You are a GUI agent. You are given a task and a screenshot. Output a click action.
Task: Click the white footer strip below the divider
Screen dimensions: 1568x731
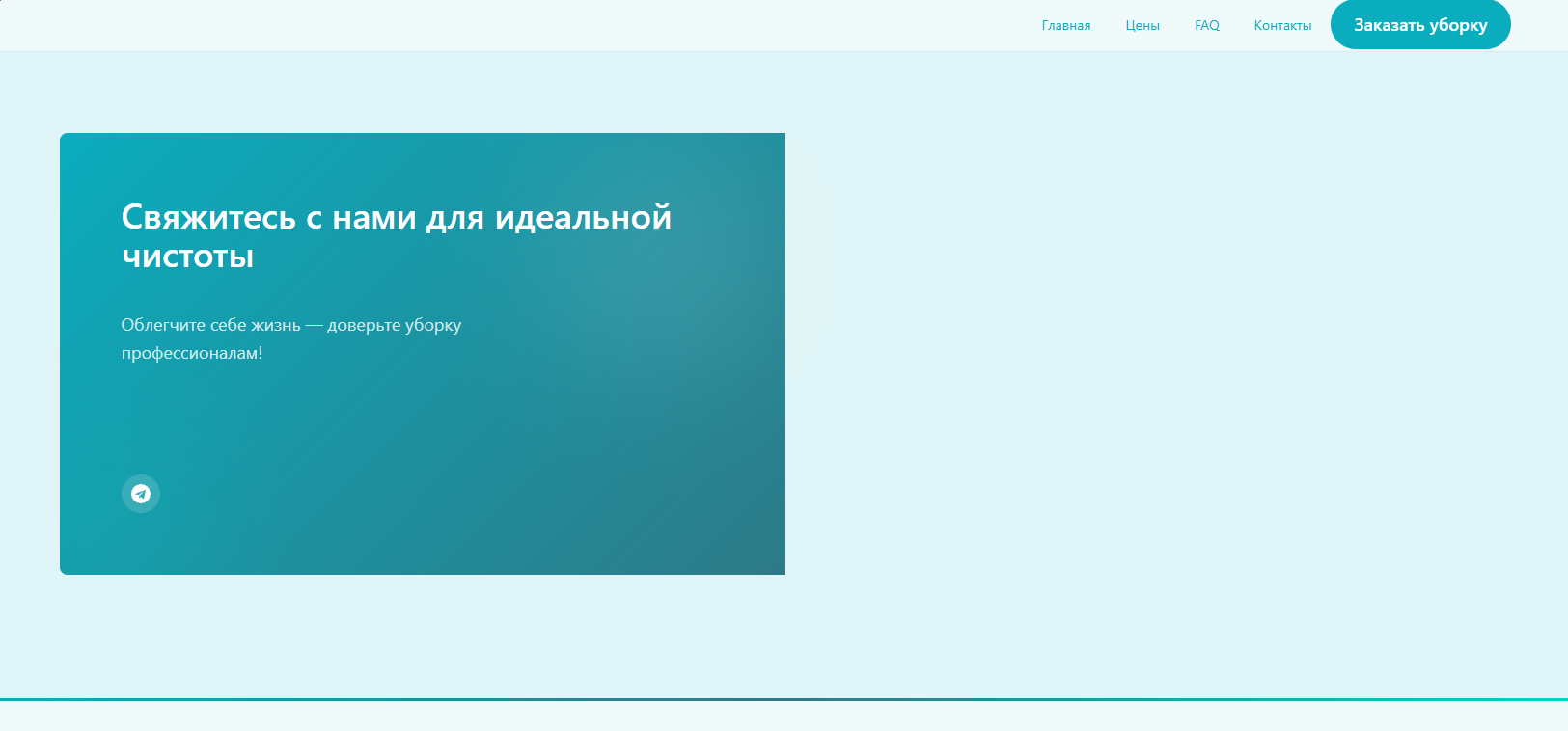pyautogui.click(x=784, y=717)
